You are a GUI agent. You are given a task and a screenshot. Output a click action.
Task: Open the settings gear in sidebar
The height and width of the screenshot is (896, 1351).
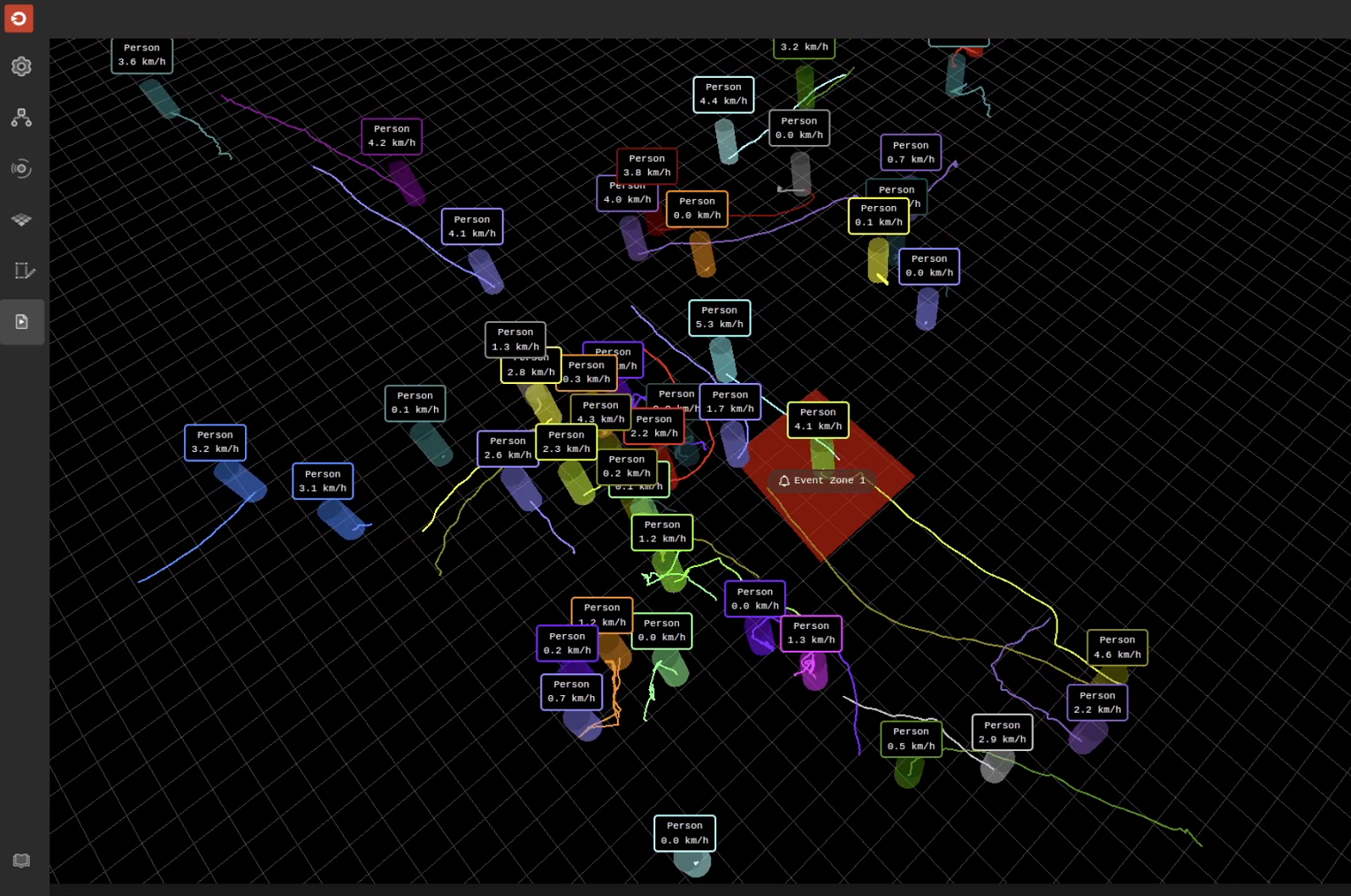21,67
